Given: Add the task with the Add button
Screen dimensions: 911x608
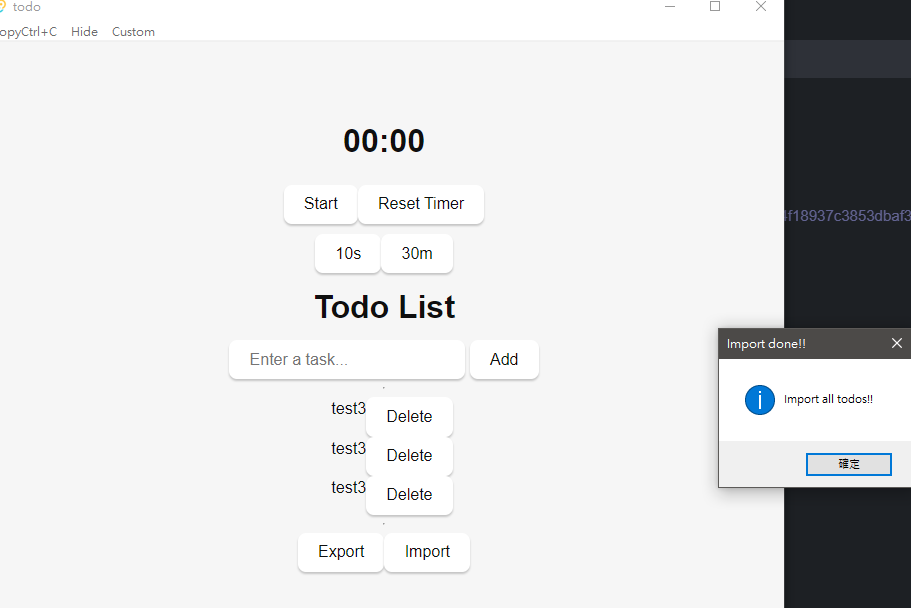Looking at the screenshot, I should 504,360.
